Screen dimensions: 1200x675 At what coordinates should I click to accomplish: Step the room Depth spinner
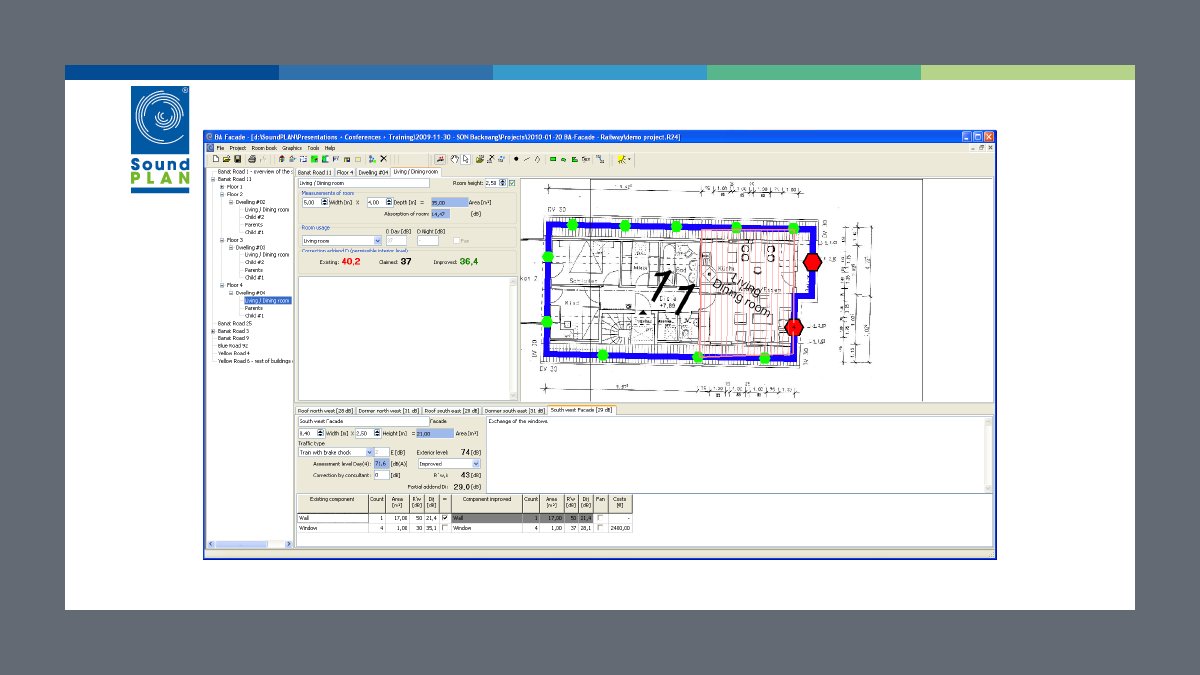(x=388, y=202)
